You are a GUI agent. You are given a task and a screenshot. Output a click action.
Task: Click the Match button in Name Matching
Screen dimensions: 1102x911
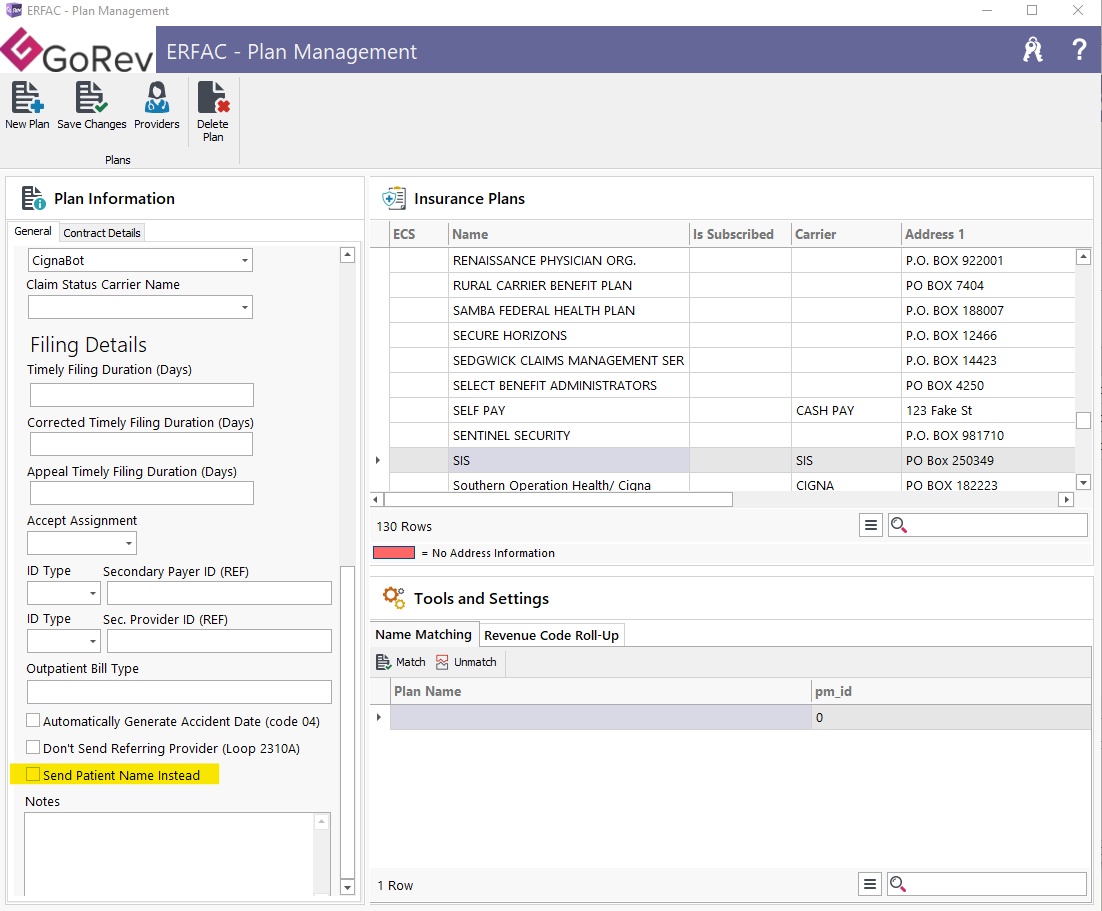[x=401, y=662]
